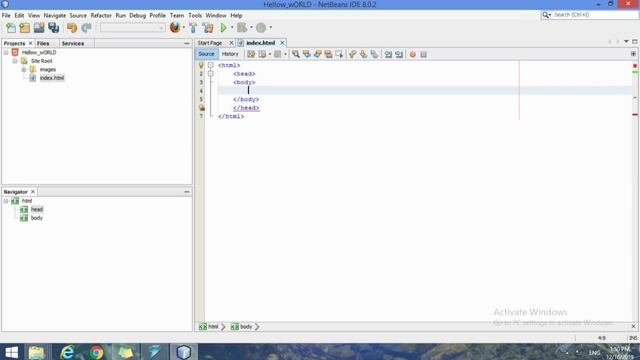The width and height of the screenshot is (640, 360).
Task: Collapse the head fold on line 2
Action: [211, 74]
